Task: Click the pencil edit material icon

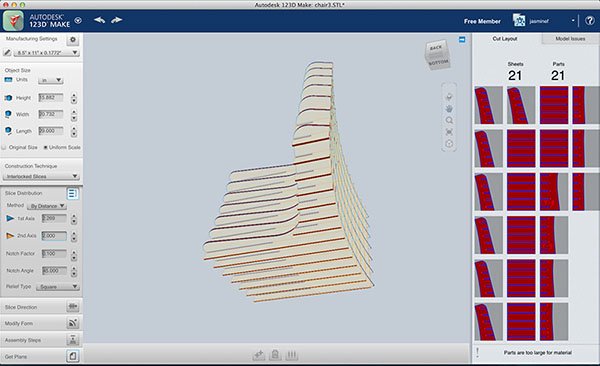Action: (x=7, y=52)
